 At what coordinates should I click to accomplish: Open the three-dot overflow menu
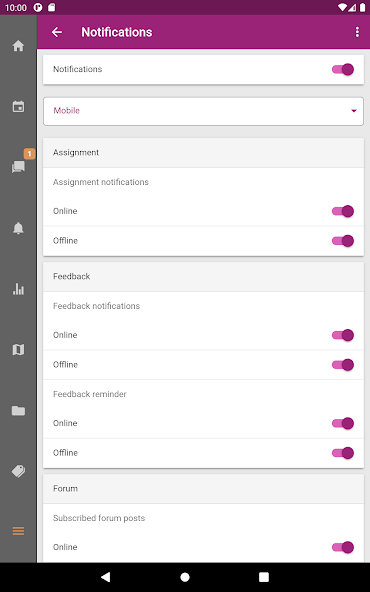point(357,32)
